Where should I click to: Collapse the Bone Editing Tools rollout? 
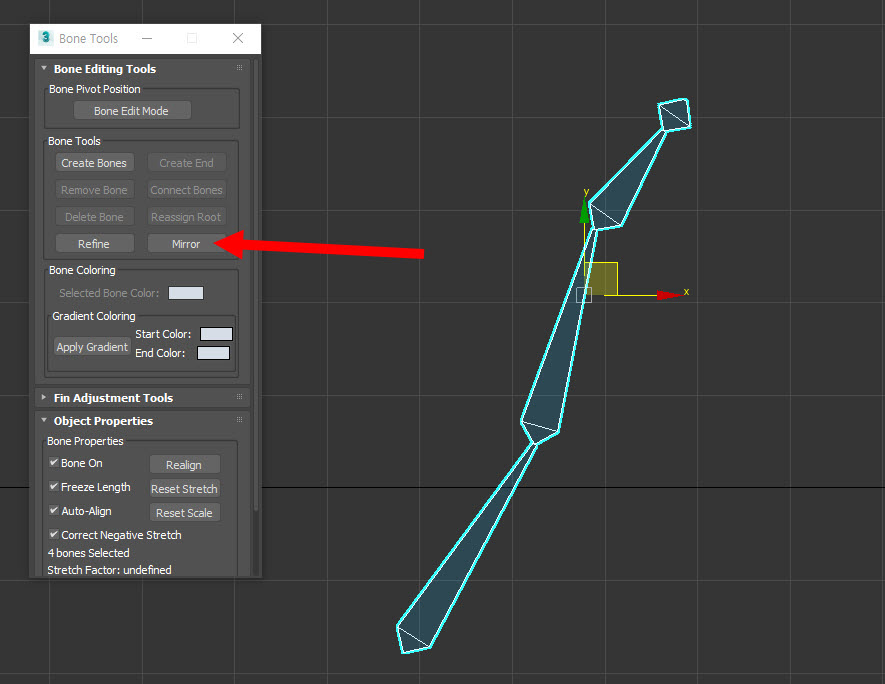click(44, 68)
